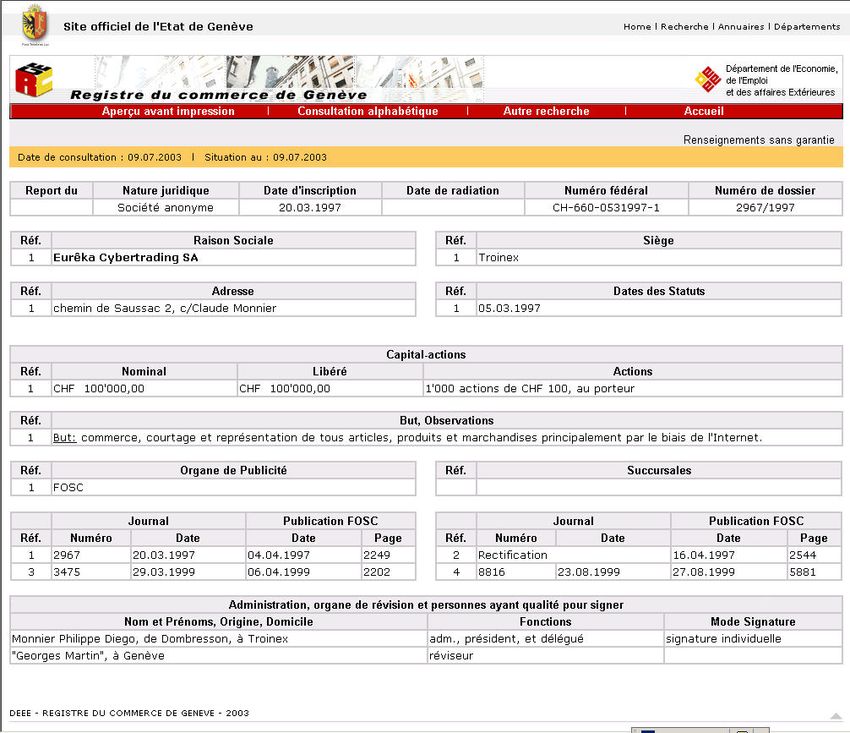
Task: Click the federal number CH-660-0531997-1
Action: click(x=606, y=208)
